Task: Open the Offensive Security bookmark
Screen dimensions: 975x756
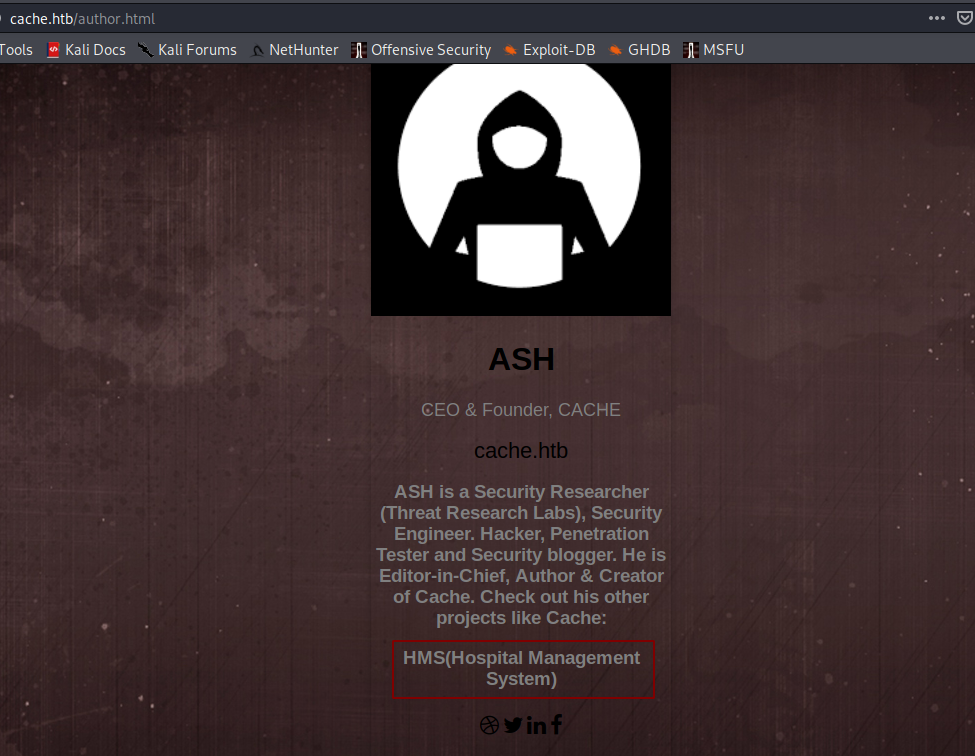Action: tap(421, 50)
